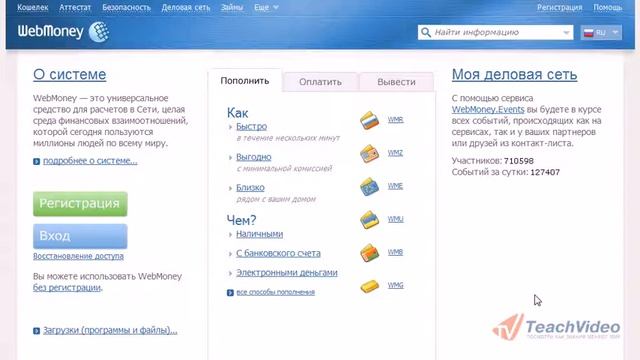
Task: Click the WMR wallet icon
Action: pyautogui.click(x=369, y=120)
